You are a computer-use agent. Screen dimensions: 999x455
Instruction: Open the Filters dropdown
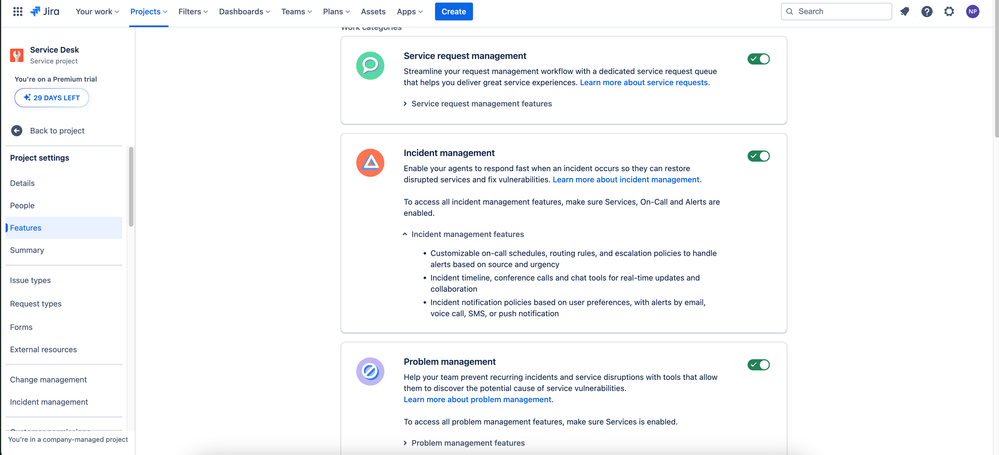pos(193,11)
